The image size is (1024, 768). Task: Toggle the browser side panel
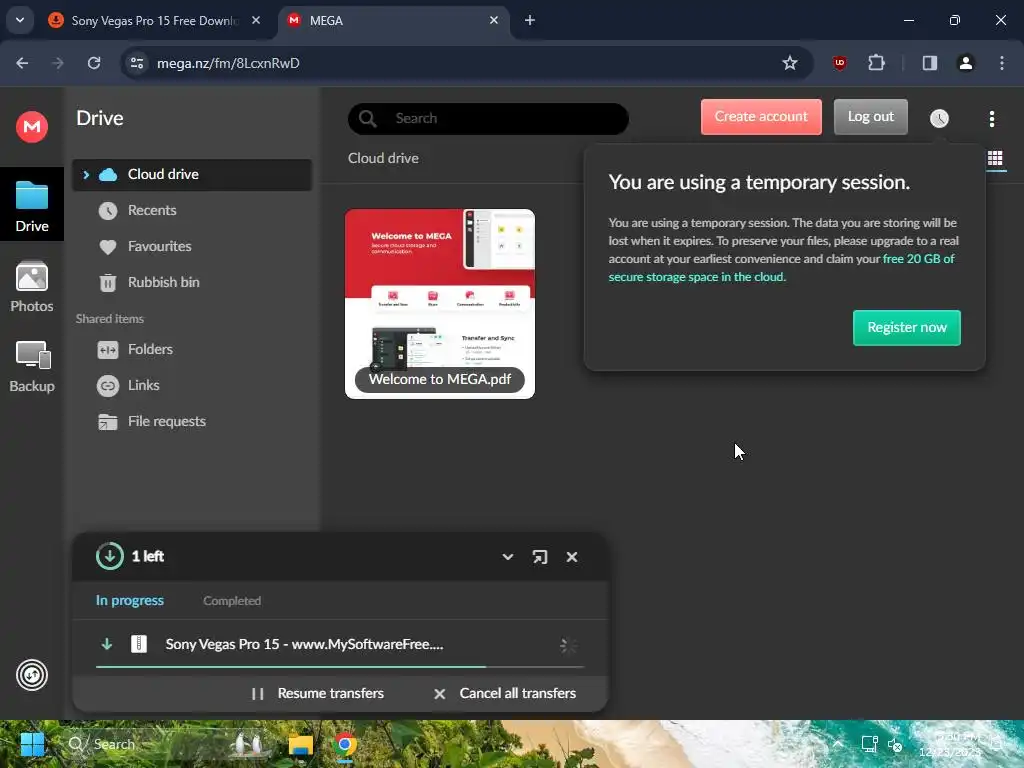click(x=929, y=63)
